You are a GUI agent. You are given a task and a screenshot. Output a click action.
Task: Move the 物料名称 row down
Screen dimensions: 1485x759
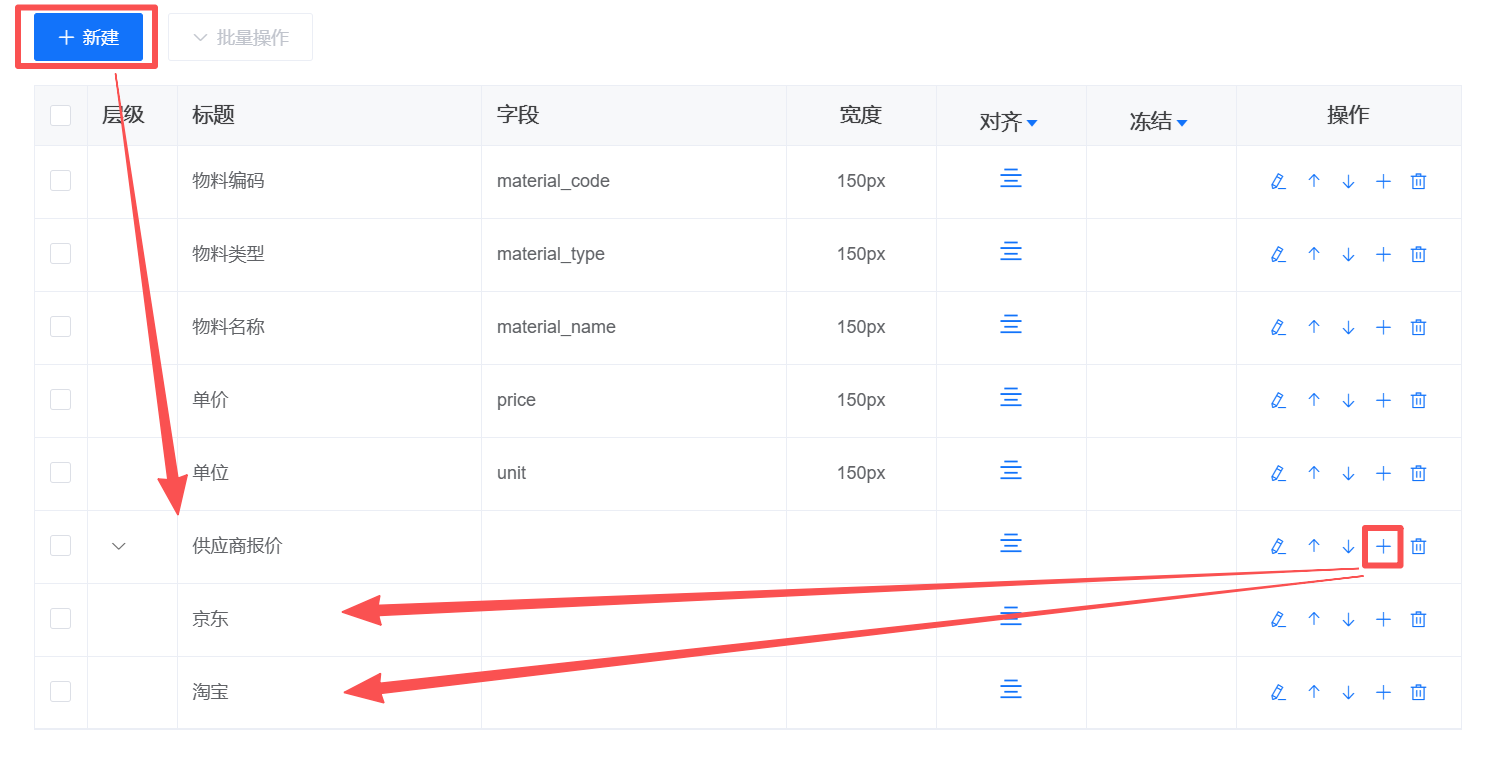(1348, 327)
